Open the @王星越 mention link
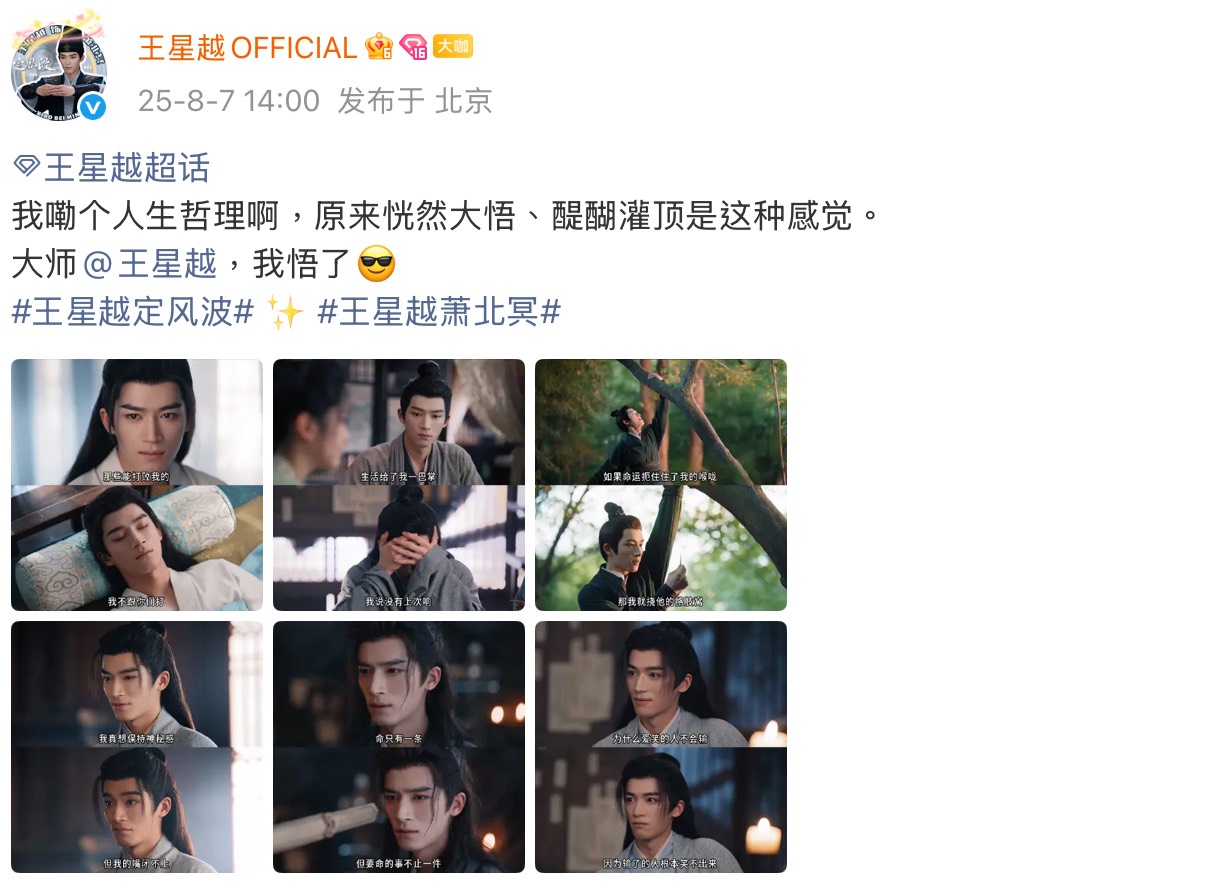1228x893 pixels. click(x=150, y=264)
